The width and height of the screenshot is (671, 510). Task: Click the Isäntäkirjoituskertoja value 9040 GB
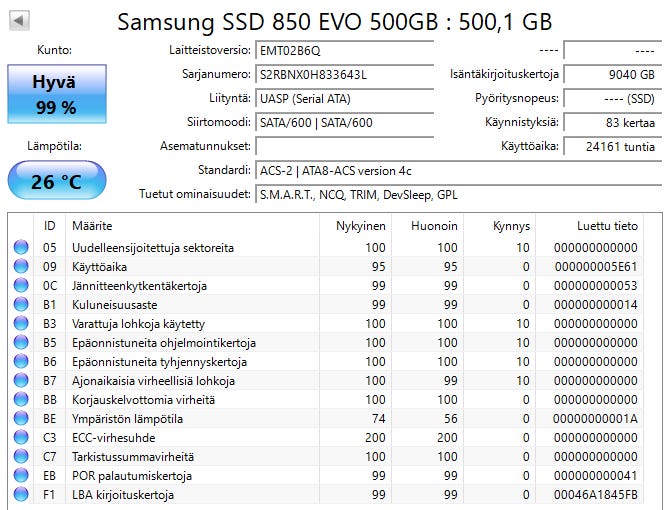[x=613, y=74]
